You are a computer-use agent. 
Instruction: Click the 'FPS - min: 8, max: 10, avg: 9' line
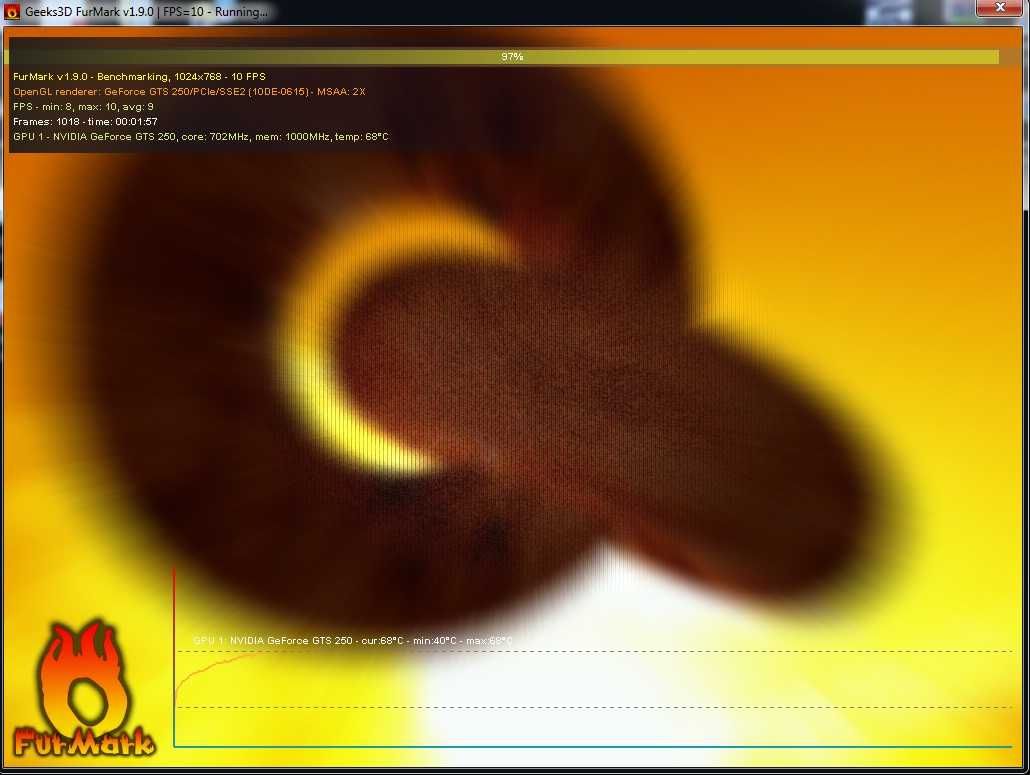point(83,106)
